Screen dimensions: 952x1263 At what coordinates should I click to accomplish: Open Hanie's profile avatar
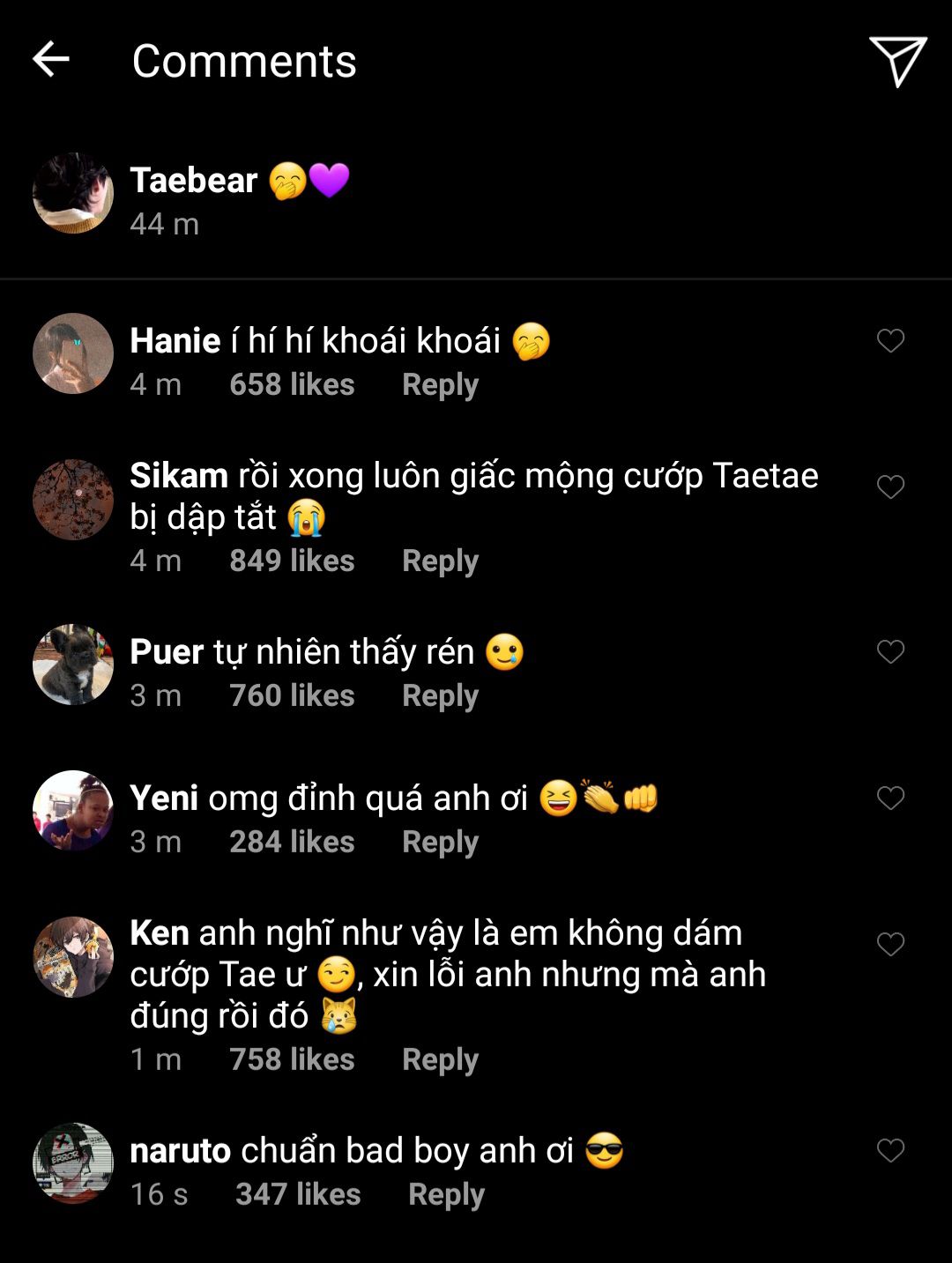point(73,353)
